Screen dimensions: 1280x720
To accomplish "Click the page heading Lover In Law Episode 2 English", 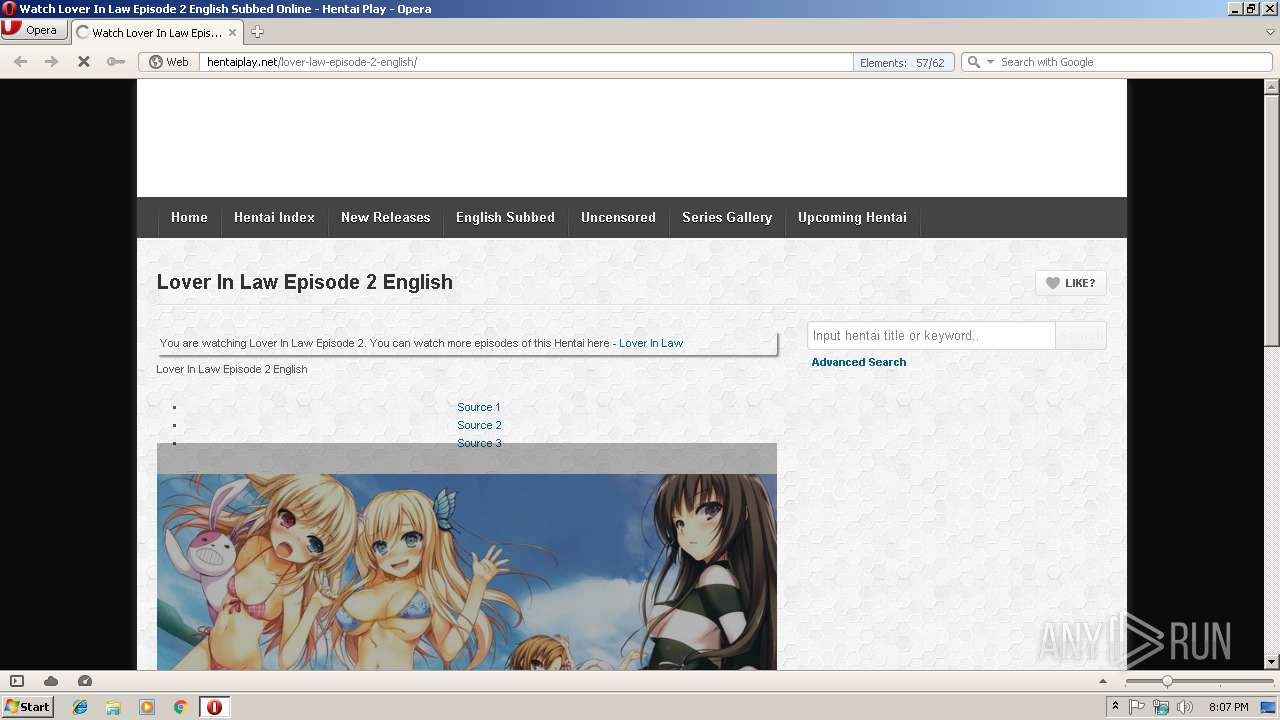I will coord(305,282).
